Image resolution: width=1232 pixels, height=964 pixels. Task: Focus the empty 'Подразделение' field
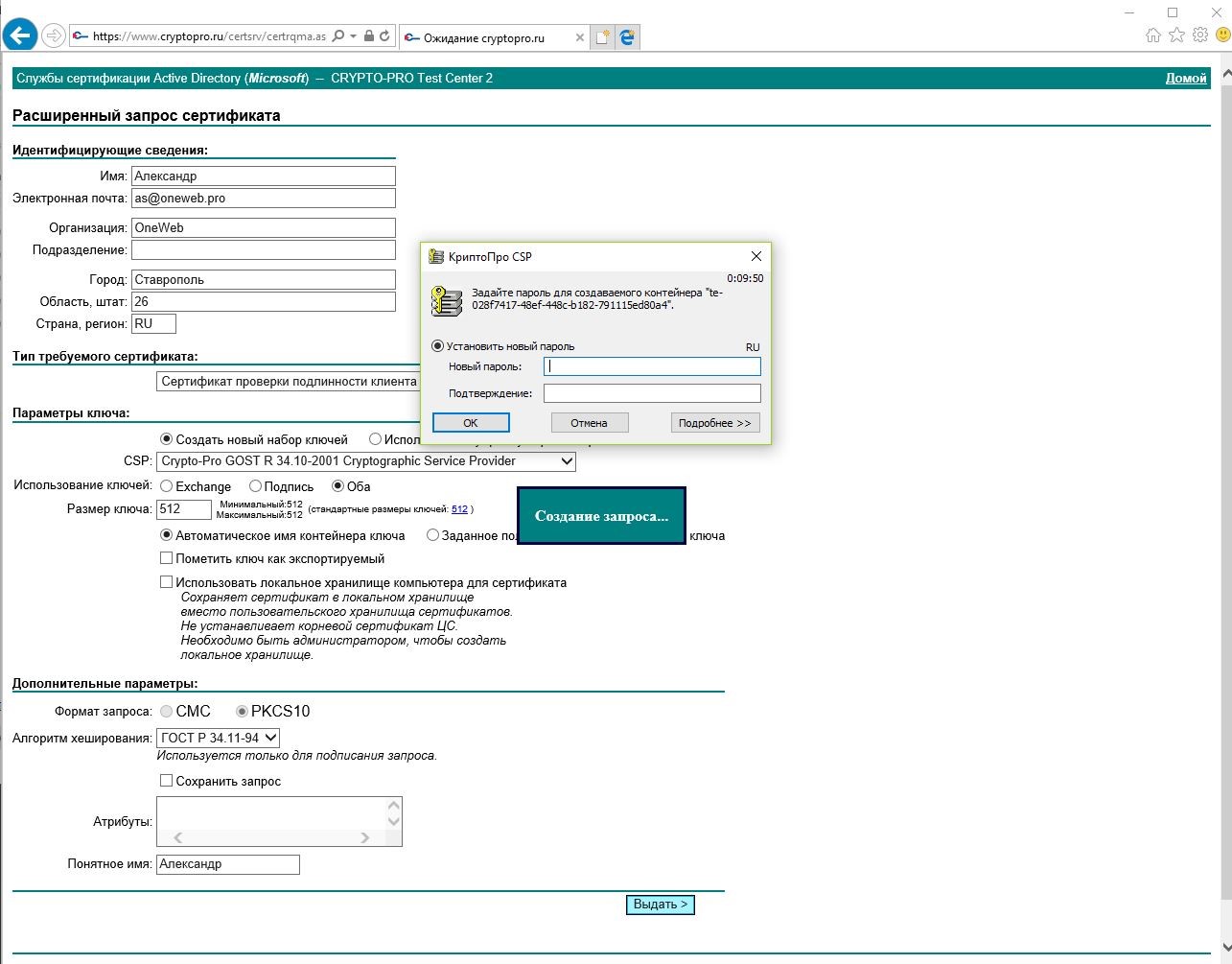pyautogui.click(x=264, y=249)
